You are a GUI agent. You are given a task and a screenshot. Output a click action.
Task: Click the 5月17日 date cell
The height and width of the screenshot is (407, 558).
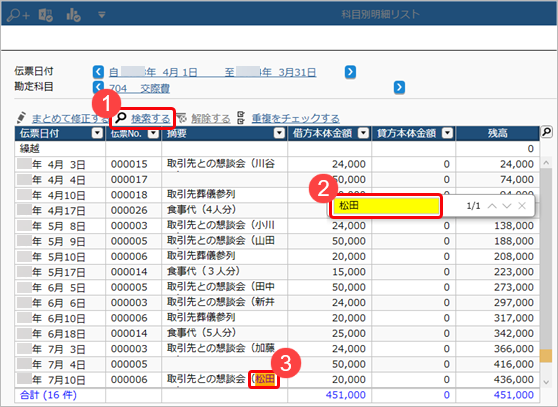tap(60, 272)
